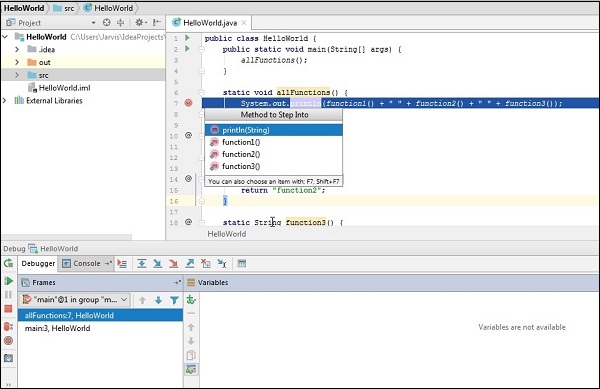600x389 pixels.
Task: Click HelloWorld breadcrumb in navigation bar
Action: click(x=24, y=8)
